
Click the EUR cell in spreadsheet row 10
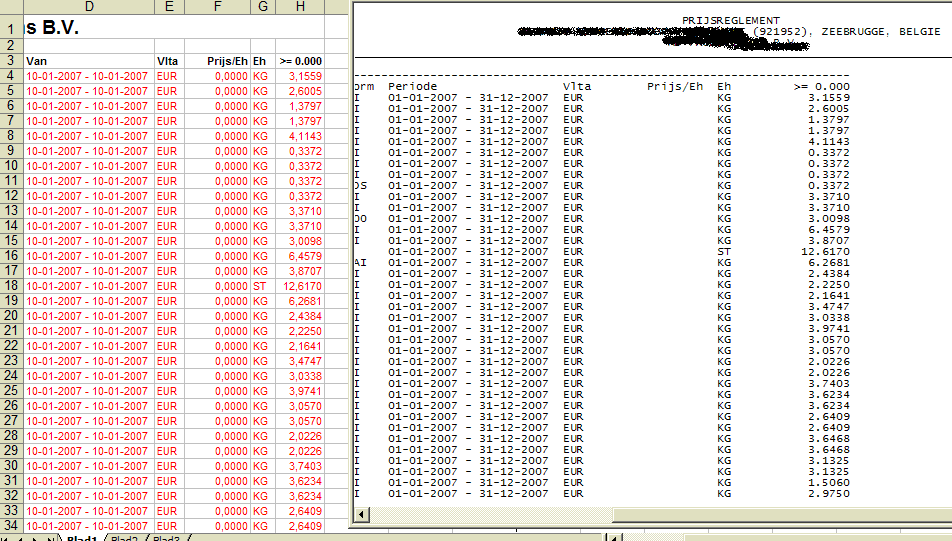tap(169, 166)
